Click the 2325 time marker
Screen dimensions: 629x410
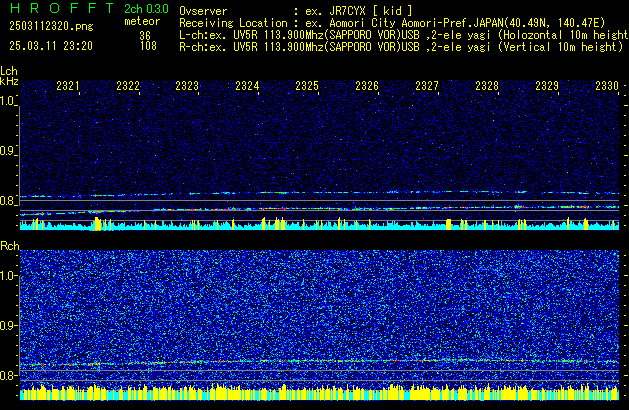pos(307,86)
